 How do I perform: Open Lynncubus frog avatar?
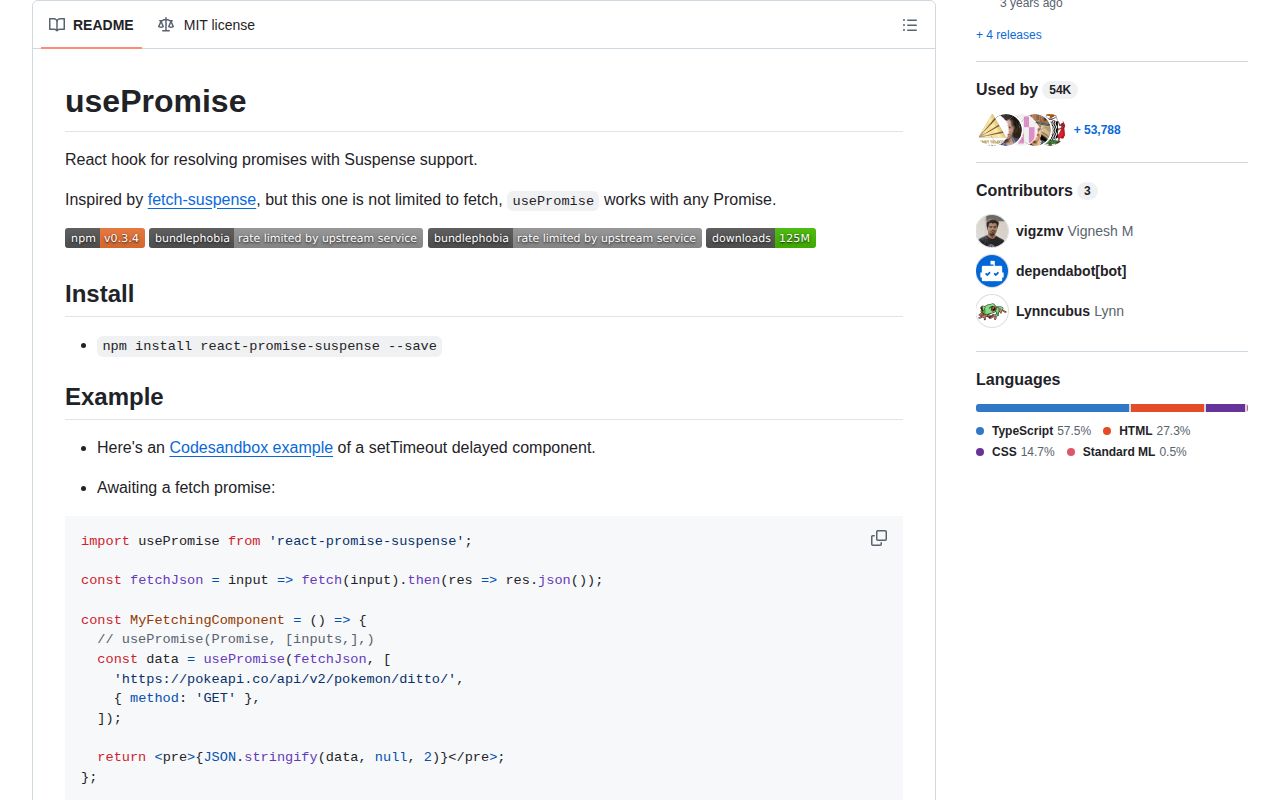click(992, 311)
